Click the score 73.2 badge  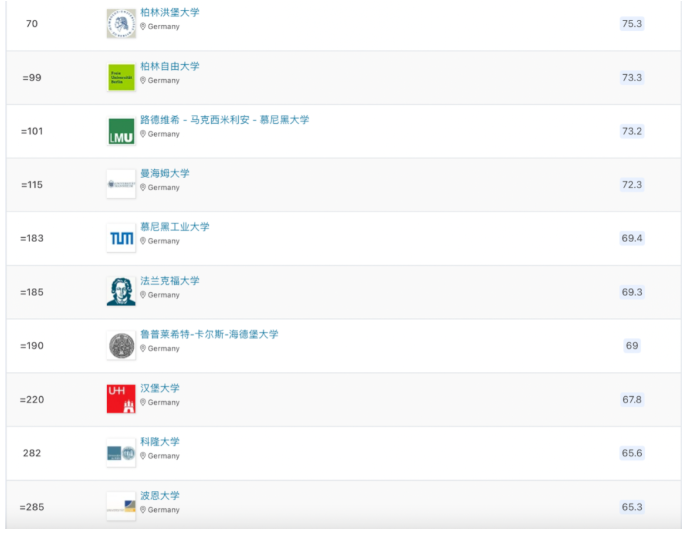632,131
